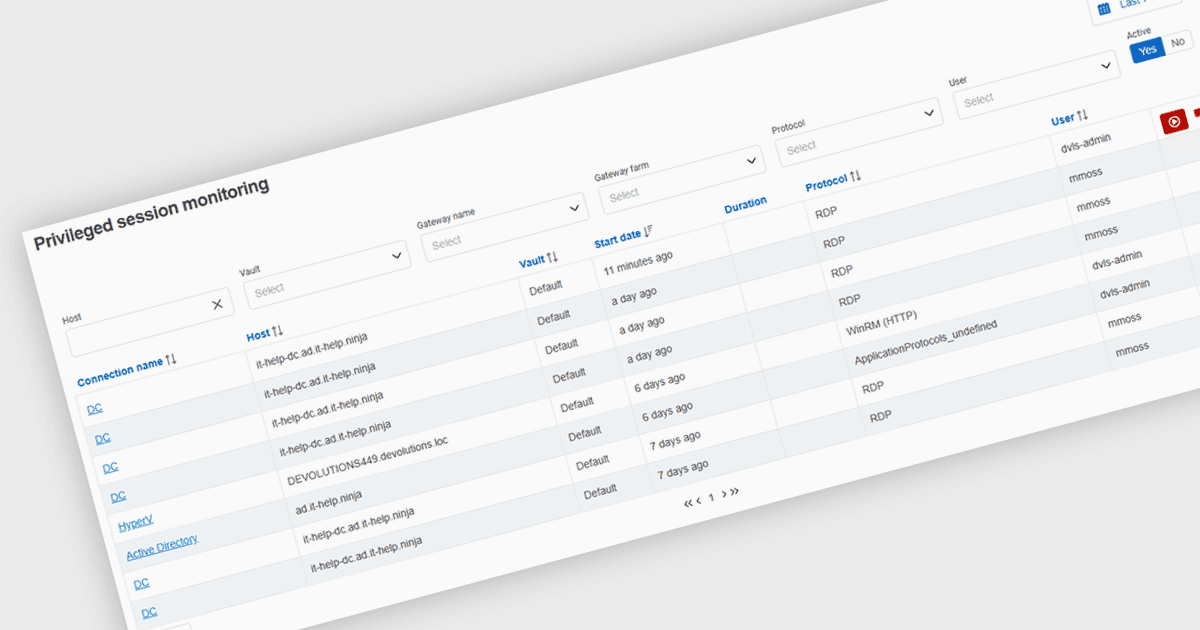Viewport: 1200px width, 630px height.
Task: Sort by Connection name using its arrows icon
Action: 172,360
